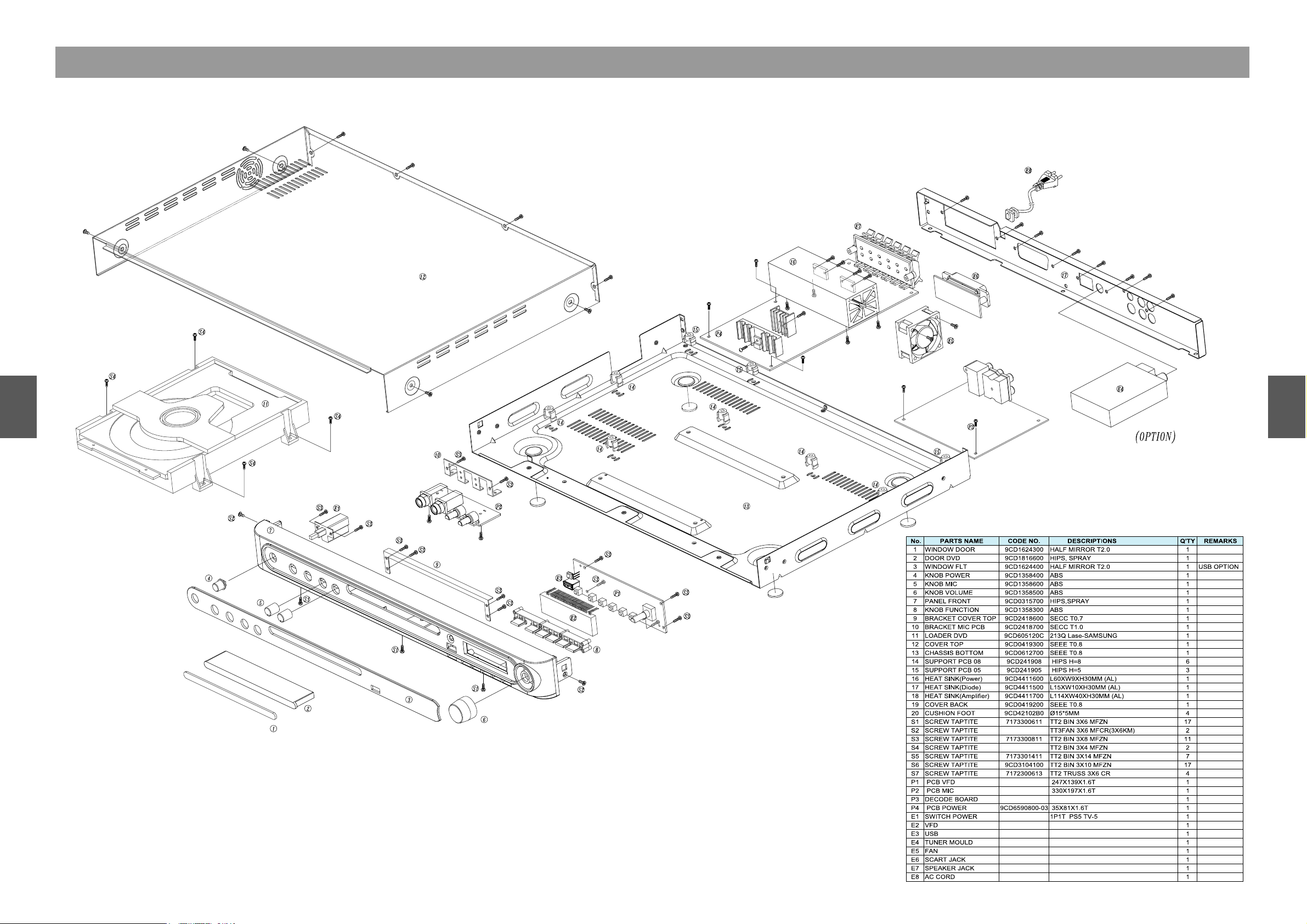This screenshot has width=1307, height=924.
Task: Click the USB OPTION remarks cell
Action: [x=1218, y=566]
